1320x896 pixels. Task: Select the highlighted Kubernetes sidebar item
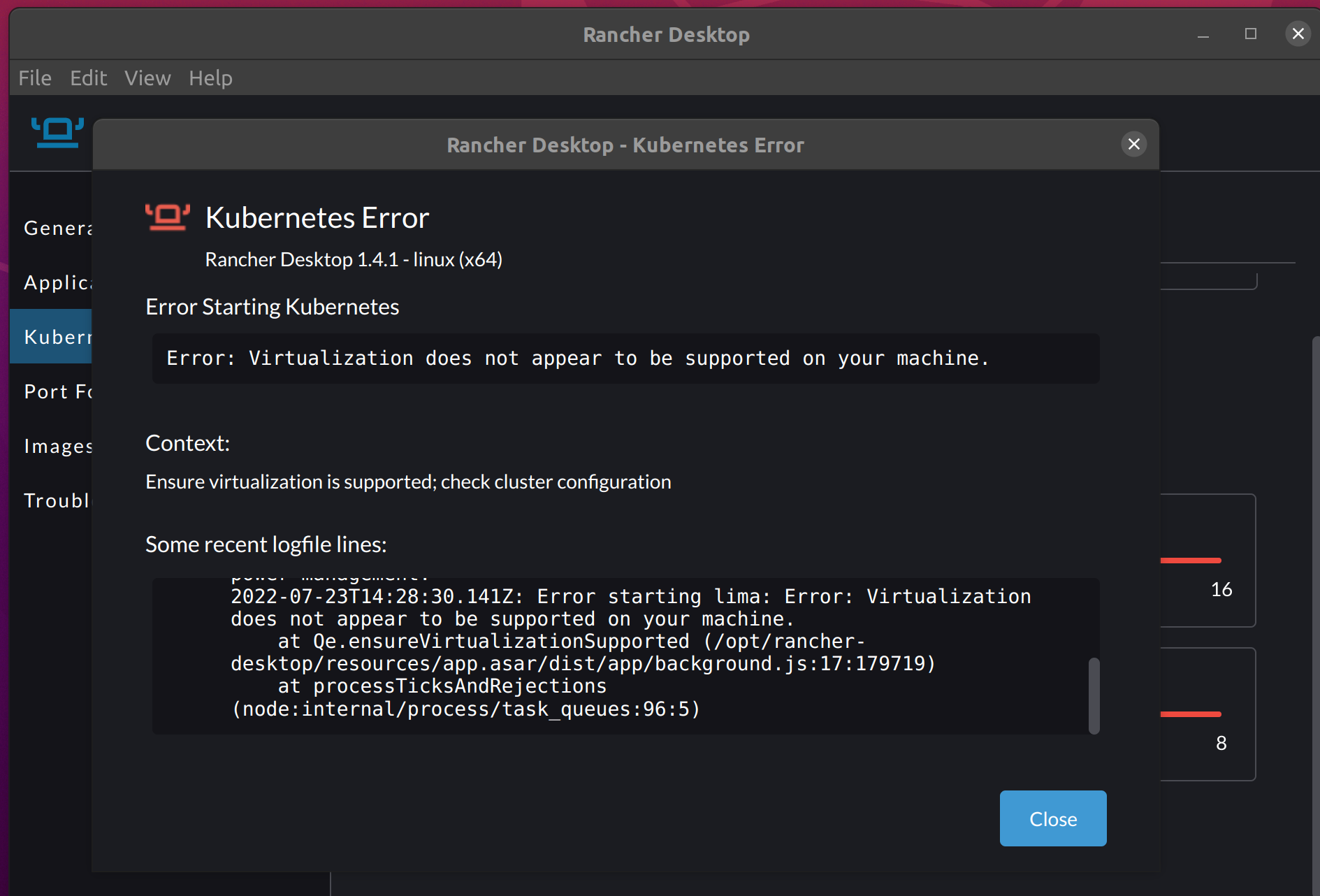[x=51, y=336]
